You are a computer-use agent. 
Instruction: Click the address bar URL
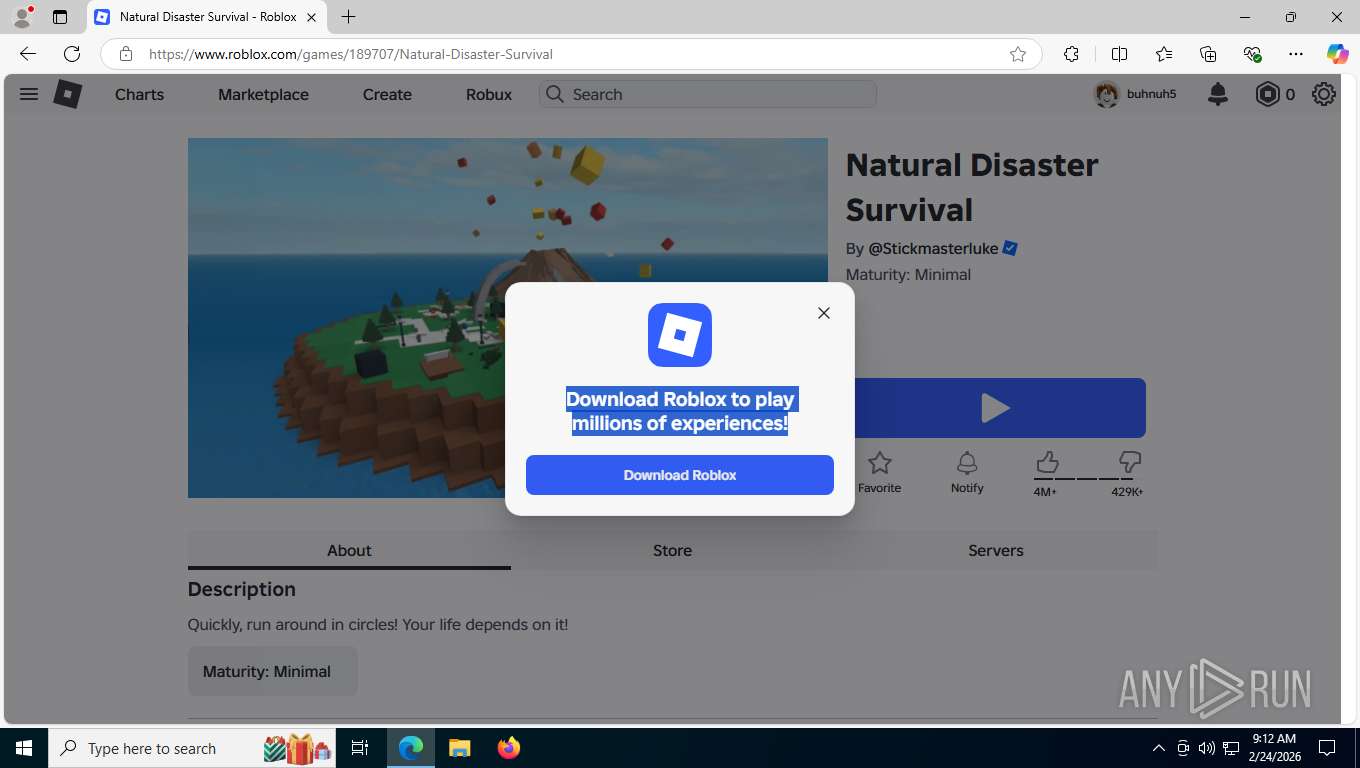[350, 54]
